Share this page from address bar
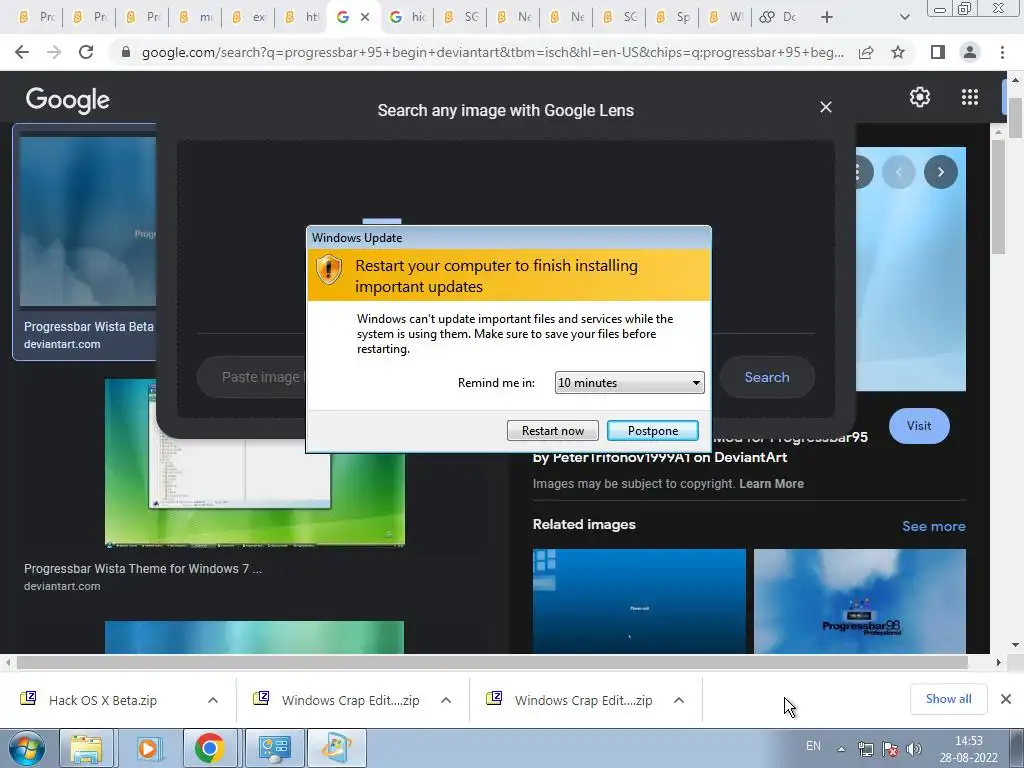Image resolution: width=1024 pixels, height=768 pixels. tap(866, 52)
